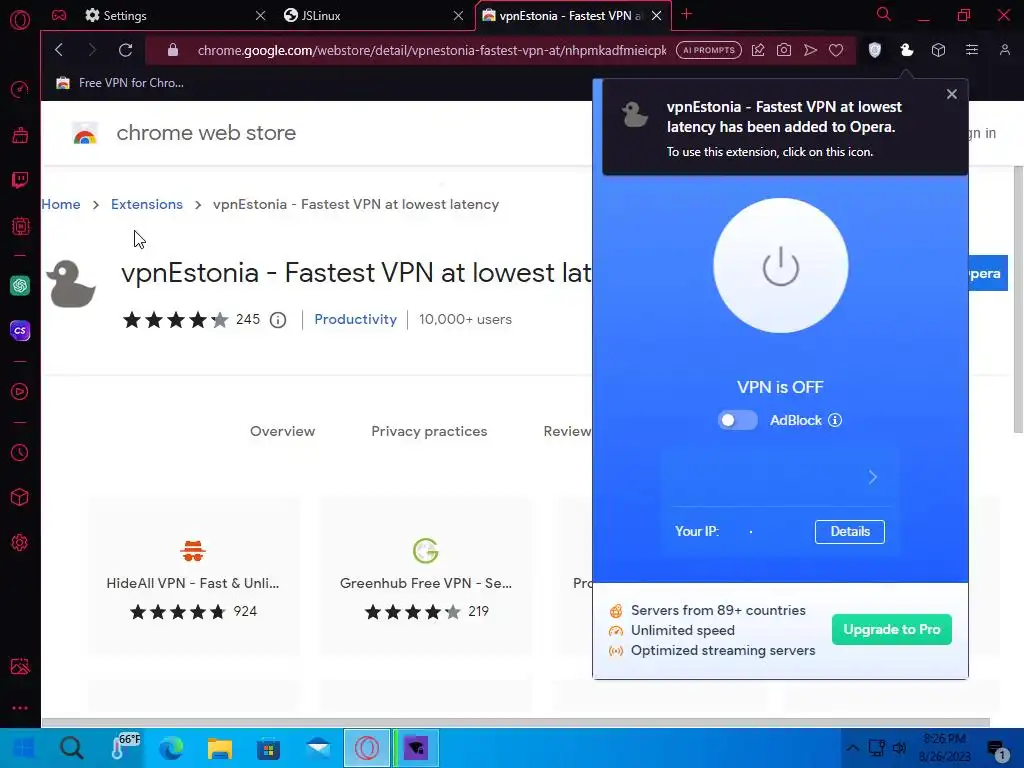
Task: Reload the current page
Action: point(125,50)
